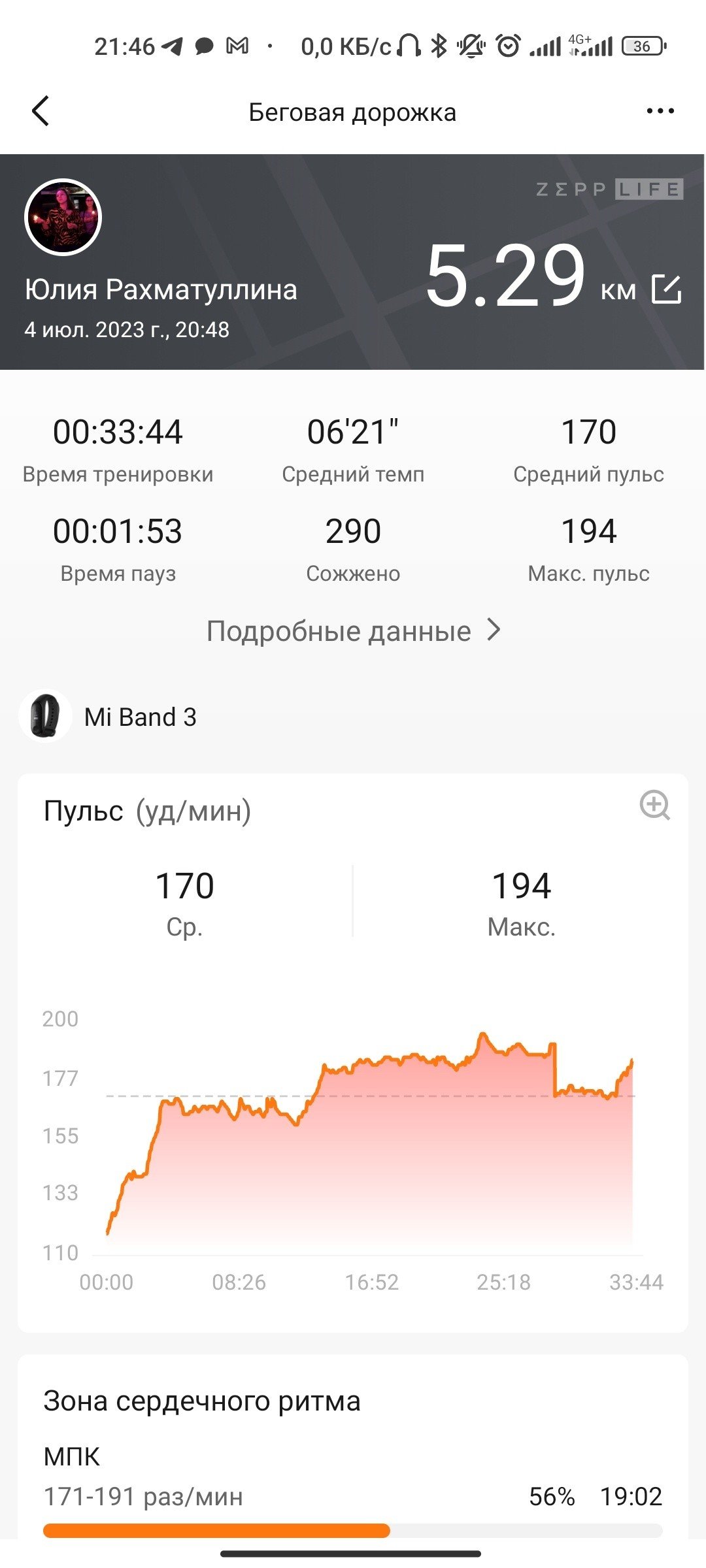The height and width of the screenshot is (1568, 706).
Task: Tap the Telegram notification icon in status bar
Action: pos(172,46)
